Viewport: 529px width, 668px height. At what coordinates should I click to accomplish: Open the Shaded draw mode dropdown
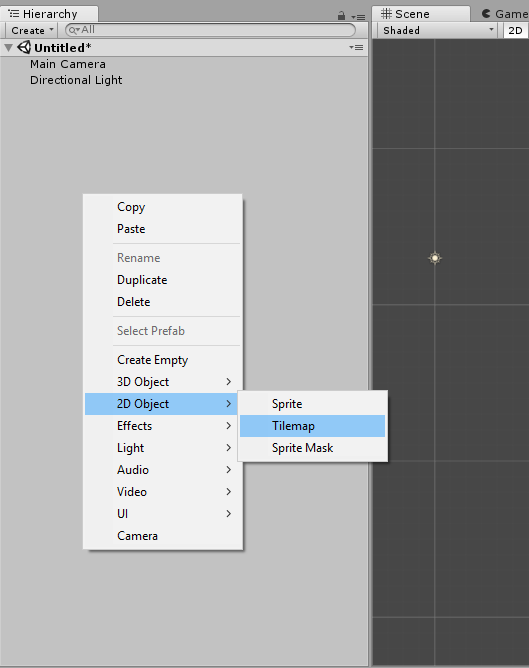[x=437, y=31]
